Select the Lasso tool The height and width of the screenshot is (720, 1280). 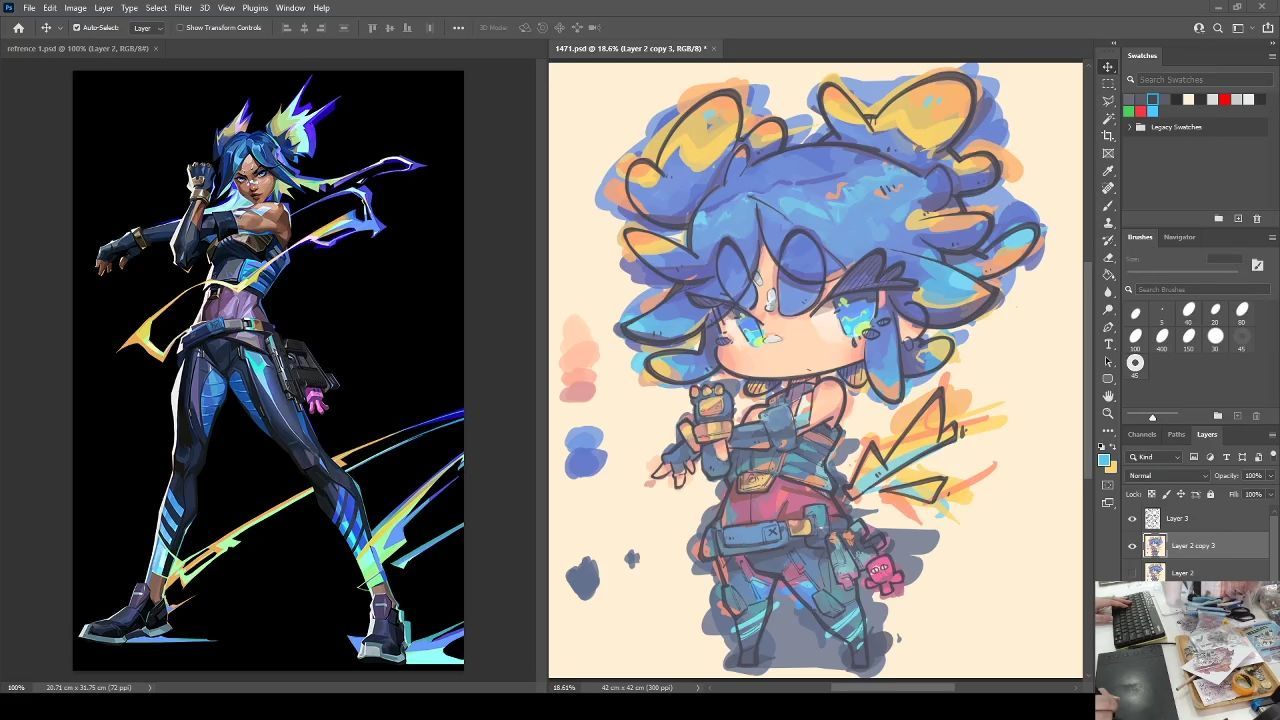(1108, 101)
